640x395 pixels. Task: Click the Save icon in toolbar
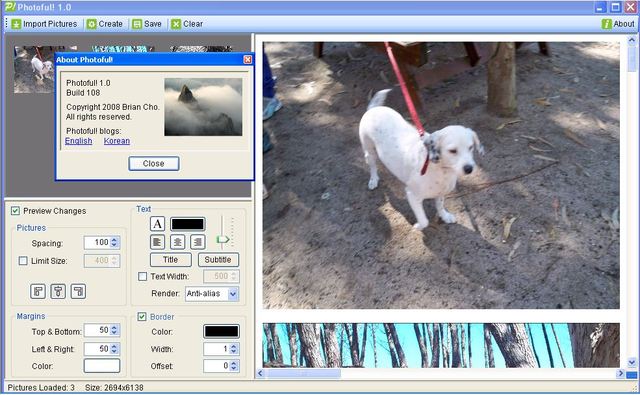[x=137, y=24]
